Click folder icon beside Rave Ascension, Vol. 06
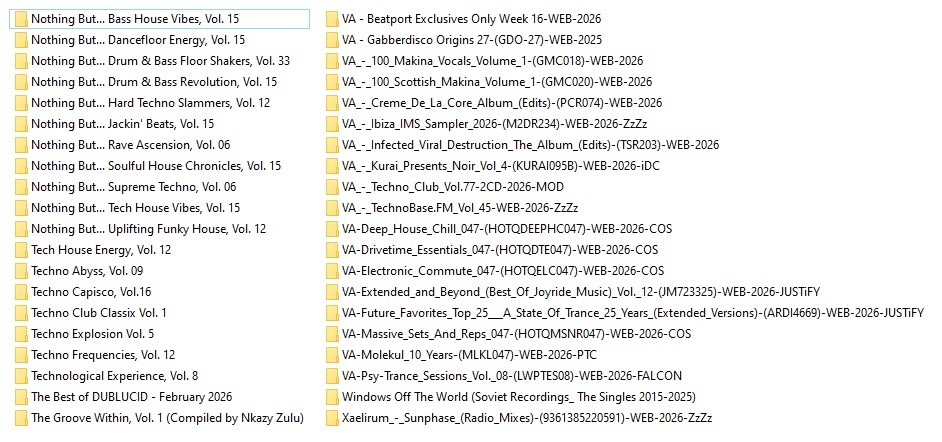Viewport: 942px width, 442px height. 21,145
